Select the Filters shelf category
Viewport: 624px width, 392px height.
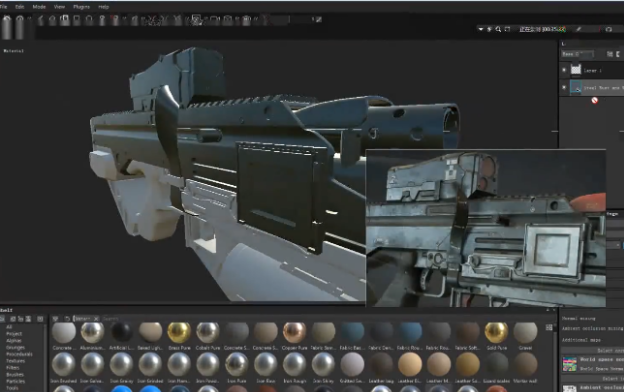coord(12,367)
